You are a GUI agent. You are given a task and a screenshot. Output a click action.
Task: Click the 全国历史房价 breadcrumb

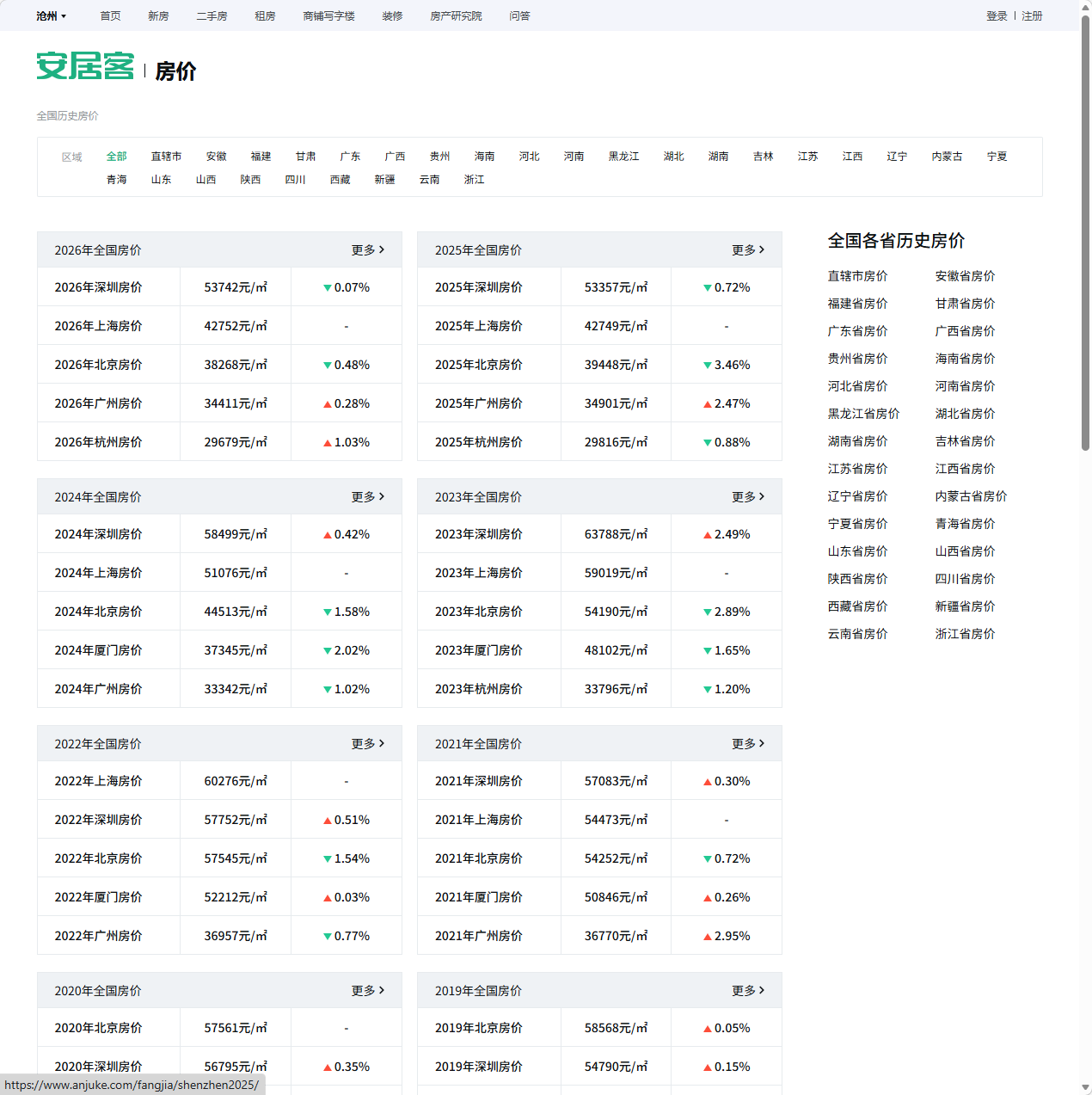(67, 116)
